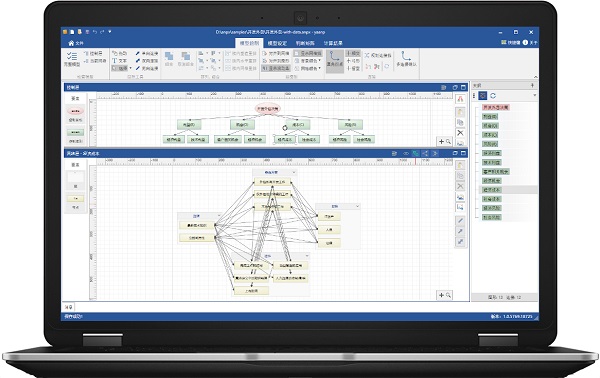Toggle the highlighted grid display option in ribbon
Screen dimensions: 600x378
308,53
